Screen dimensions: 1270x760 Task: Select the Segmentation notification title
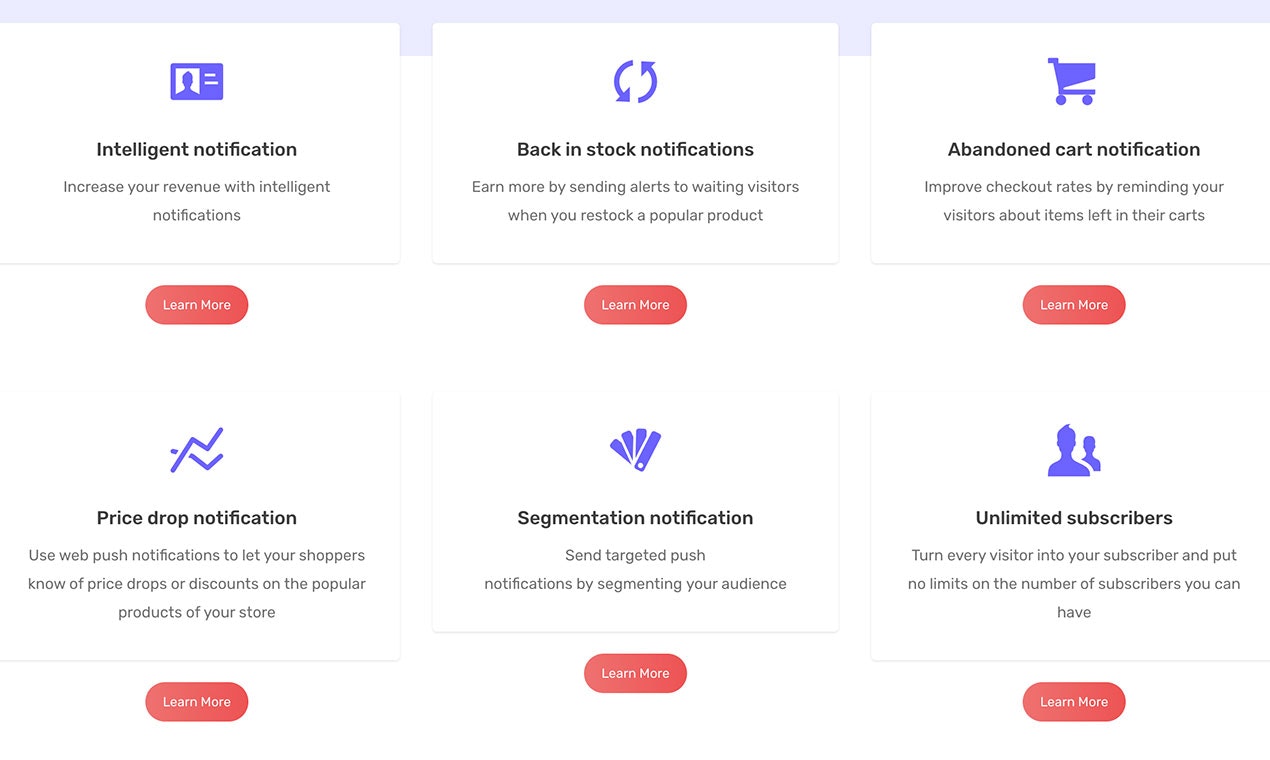(635, 518)
